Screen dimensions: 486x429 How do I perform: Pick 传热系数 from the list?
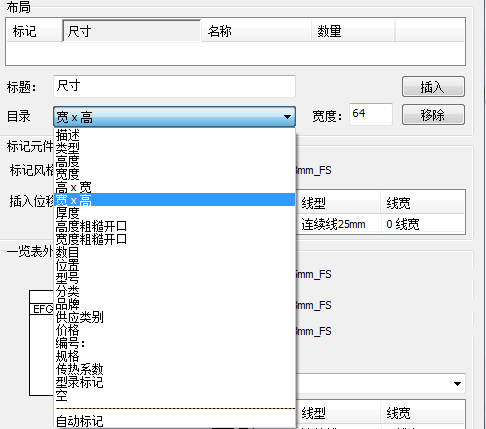[x=174, y=369]
